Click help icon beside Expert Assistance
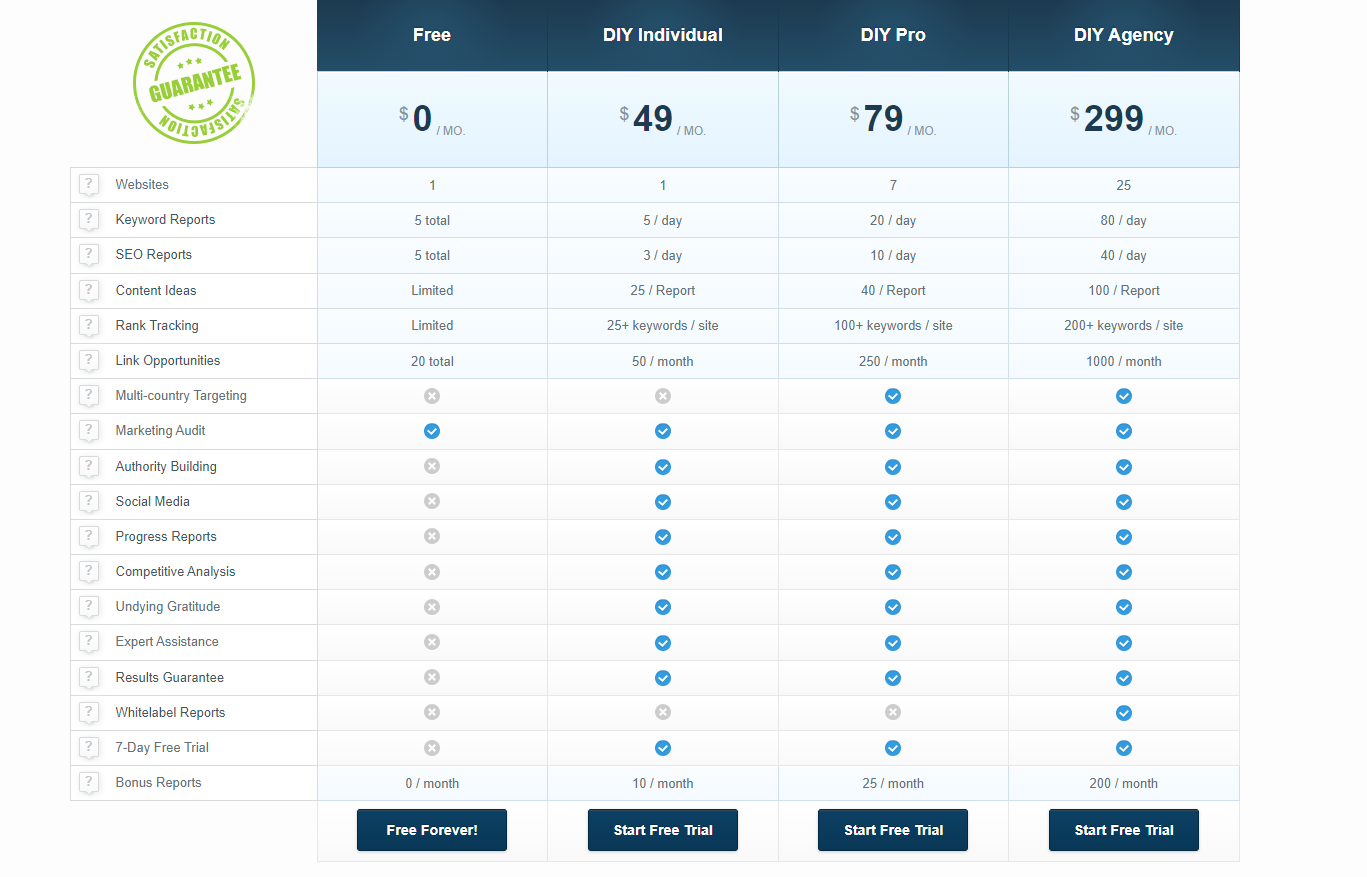The width and height of the screenshot is (1367, 877). point(89,642)
